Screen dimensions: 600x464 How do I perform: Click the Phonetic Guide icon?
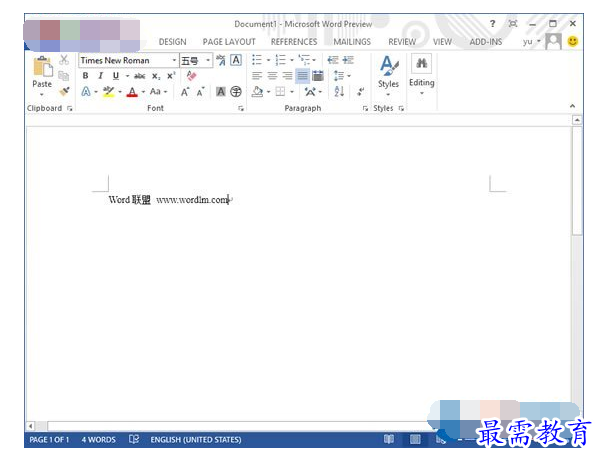tap(221, 60)
